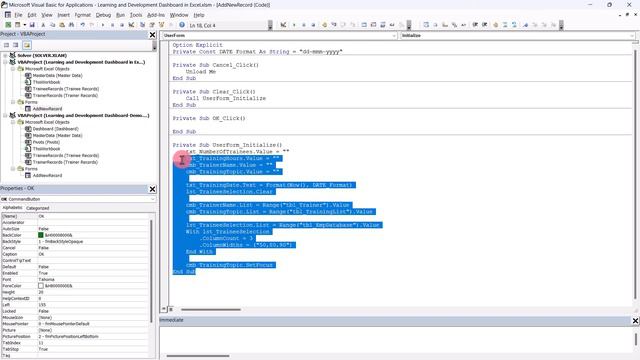Click the ForeColor white swatch
640x360 pixels.
[x=40, y=286]
